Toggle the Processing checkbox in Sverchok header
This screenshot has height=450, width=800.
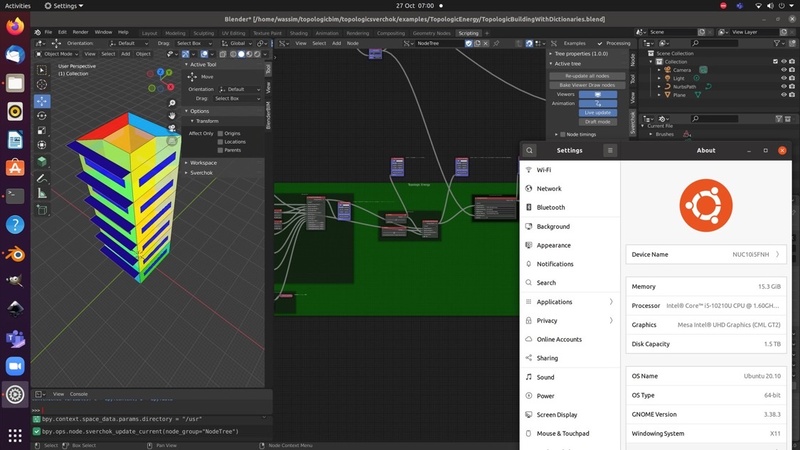600,43
